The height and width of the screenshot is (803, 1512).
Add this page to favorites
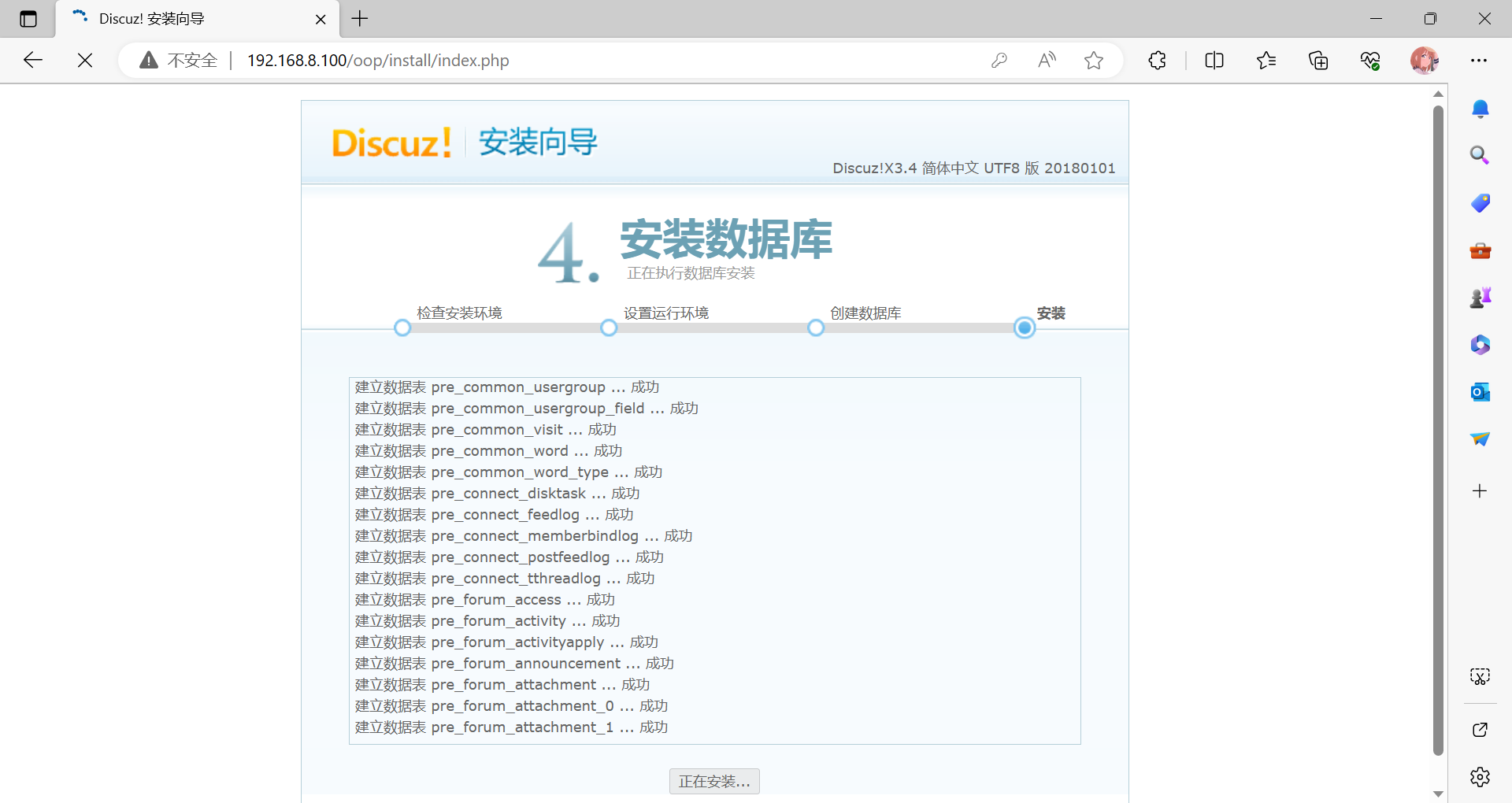tap(1094, 61)
